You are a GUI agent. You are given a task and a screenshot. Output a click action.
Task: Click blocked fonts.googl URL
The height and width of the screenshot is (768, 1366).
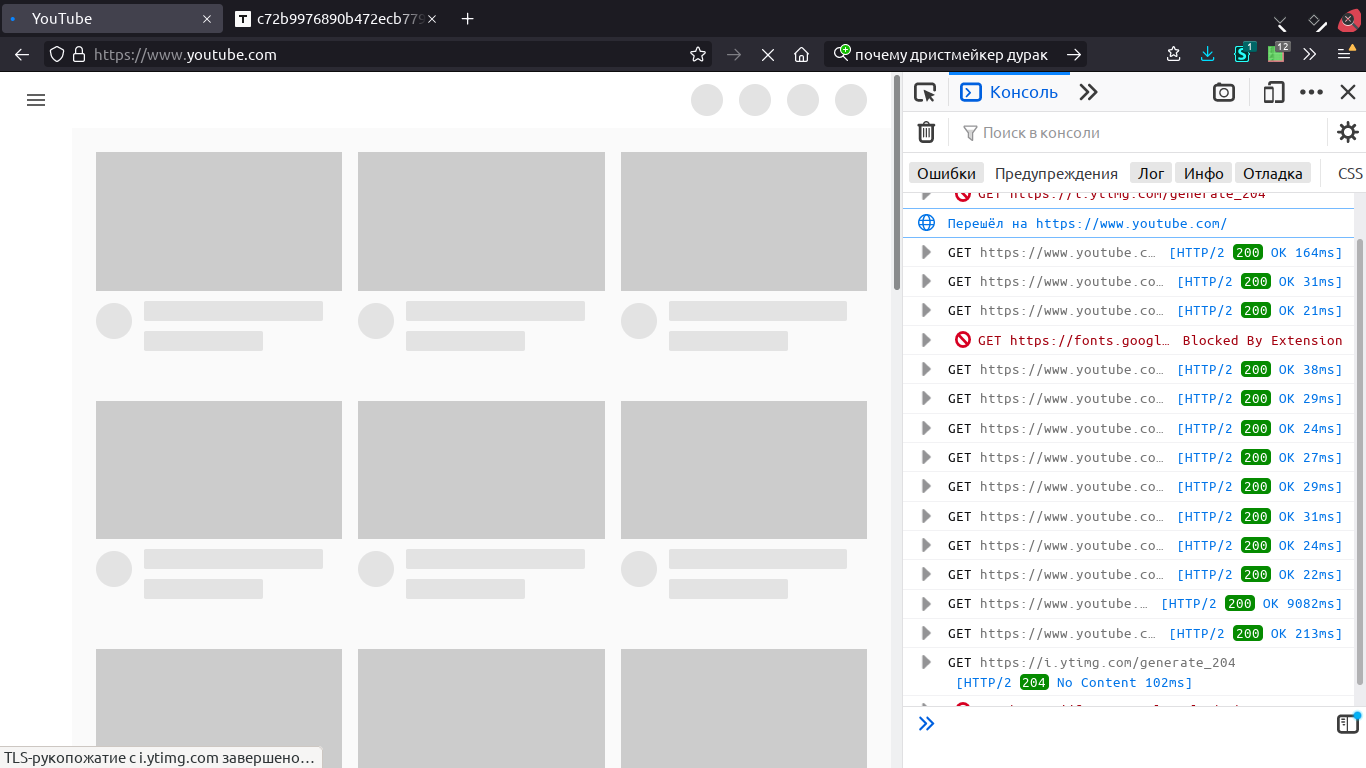tap(1090, 340)
